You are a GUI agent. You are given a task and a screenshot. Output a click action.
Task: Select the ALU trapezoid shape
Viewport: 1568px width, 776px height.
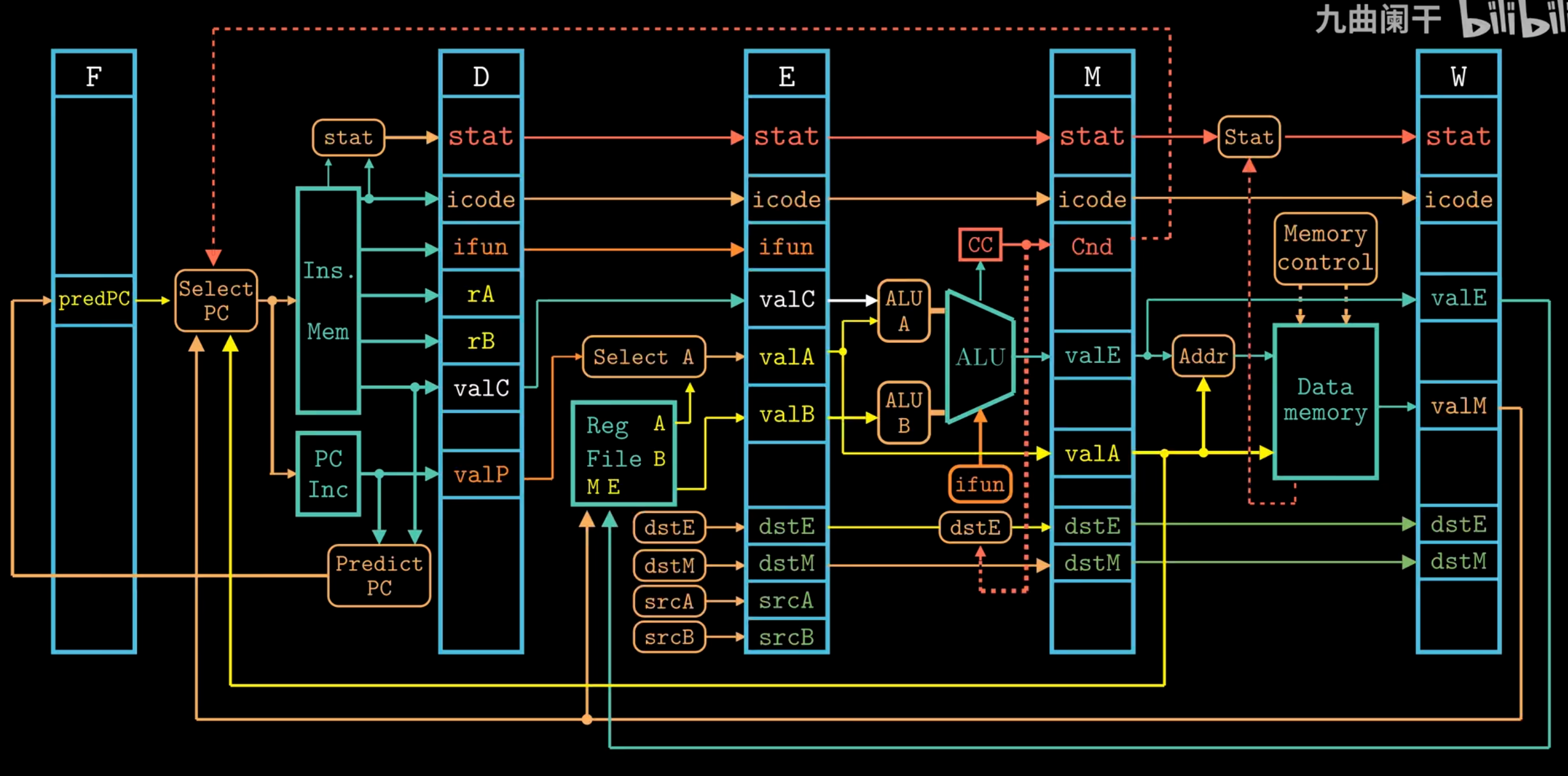pyautogui.click(x=980, y=356)
